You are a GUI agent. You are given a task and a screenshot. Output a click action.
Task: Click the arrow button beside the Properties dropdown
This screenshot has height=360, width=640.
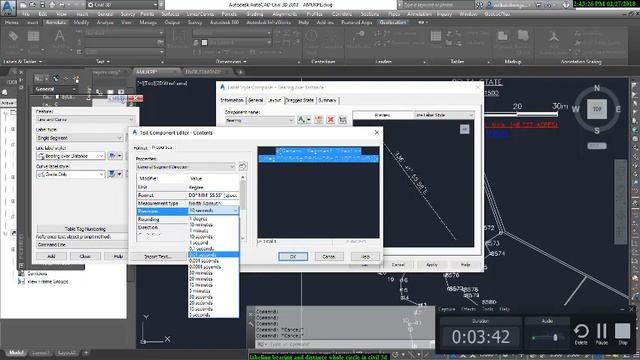tap(242, 167)
